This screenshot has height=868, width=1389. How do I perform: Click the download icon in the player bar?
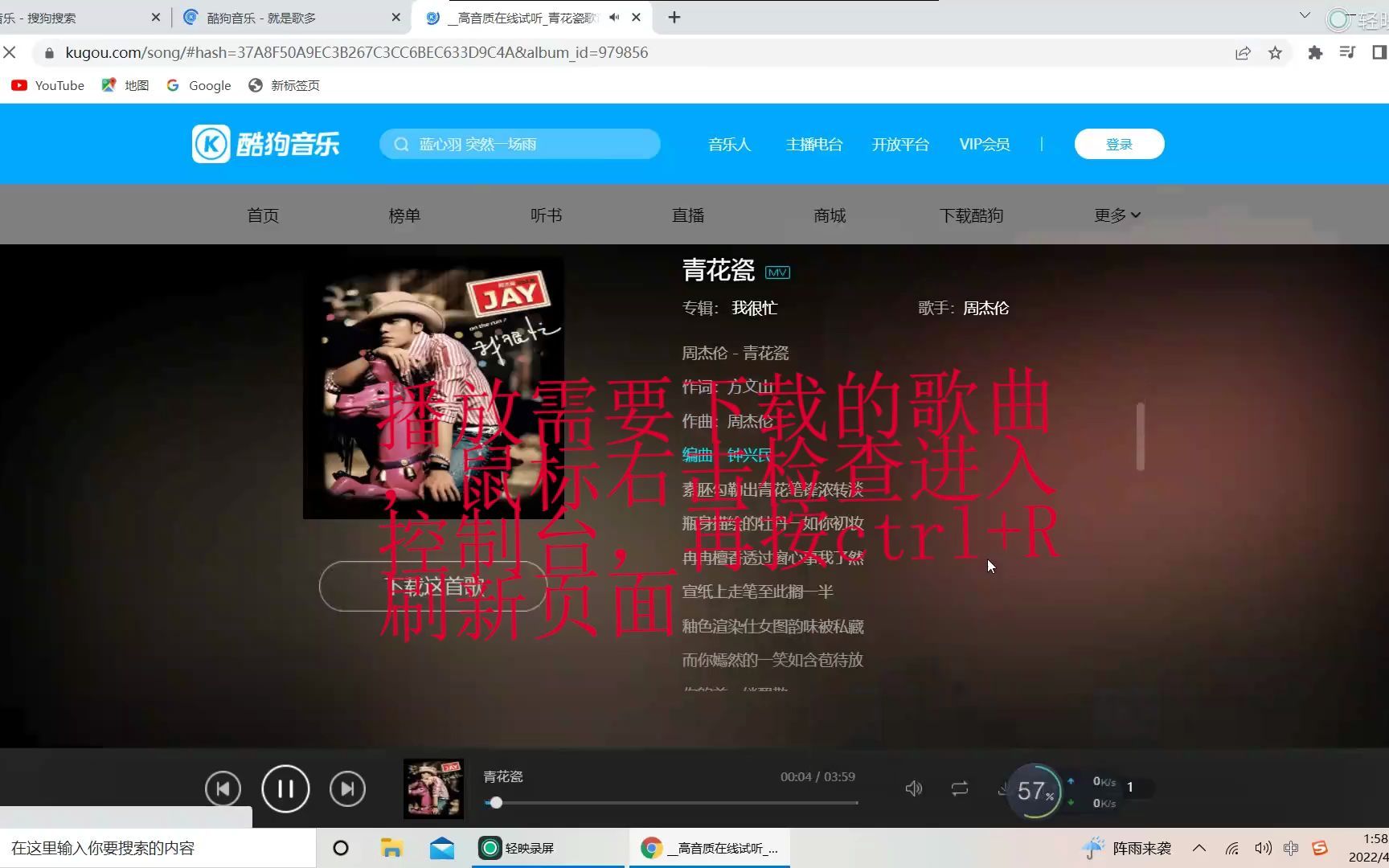pyautogui.click(x=1003, y=790)
